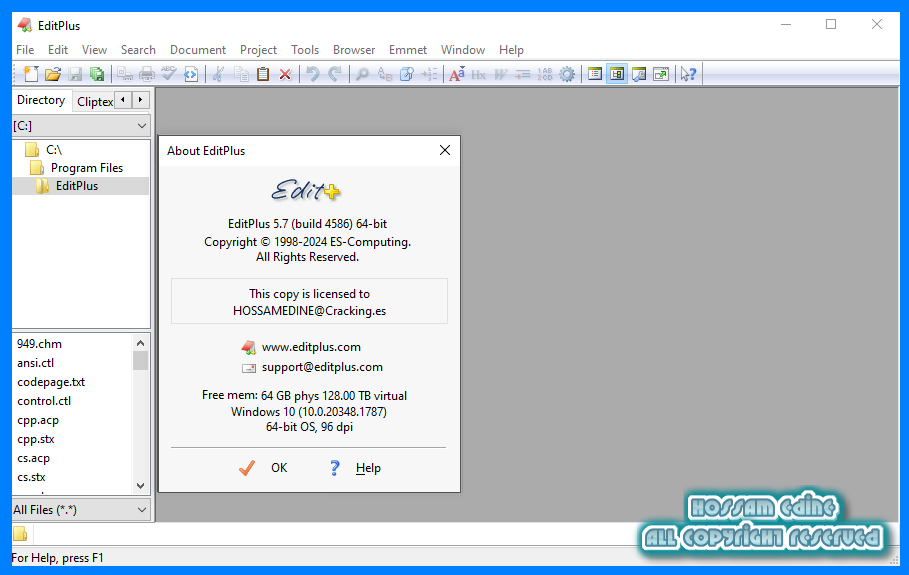
Task: Switch to the Cliptext tab
Action: click(94, 101)
